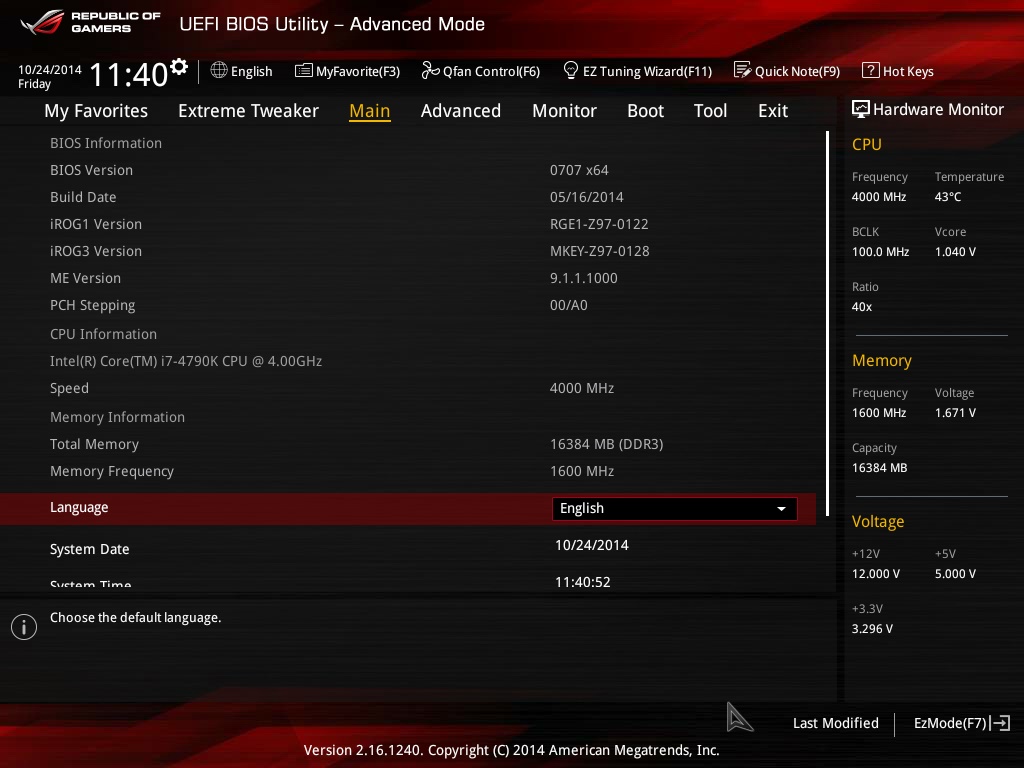This screenshot has height=768, width=1024.
Task: Select the System Date value 10/24/2014
Action: click(592, 545)
